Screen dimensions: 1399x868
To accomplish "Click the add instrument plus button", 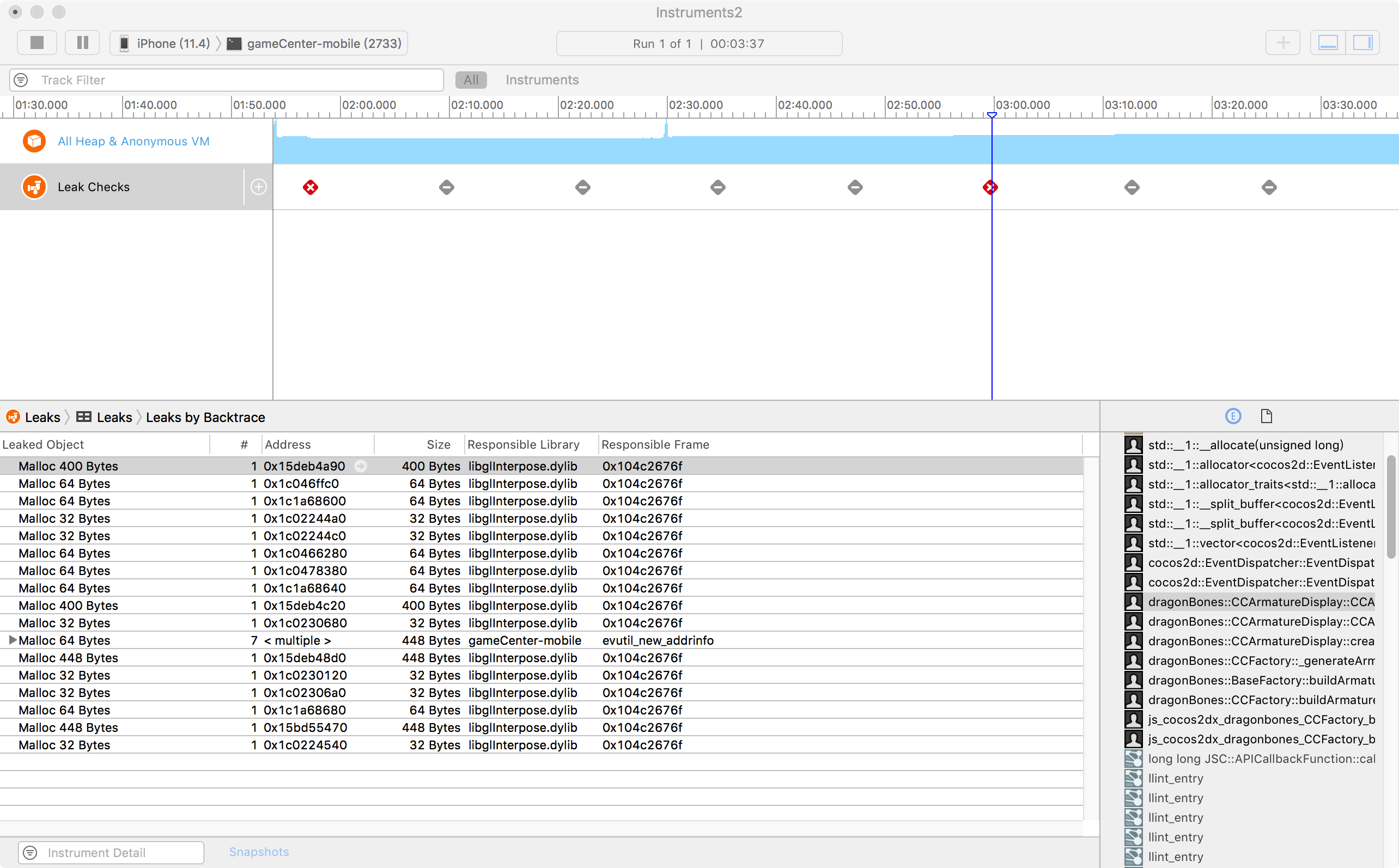I will pos(1282,43).
